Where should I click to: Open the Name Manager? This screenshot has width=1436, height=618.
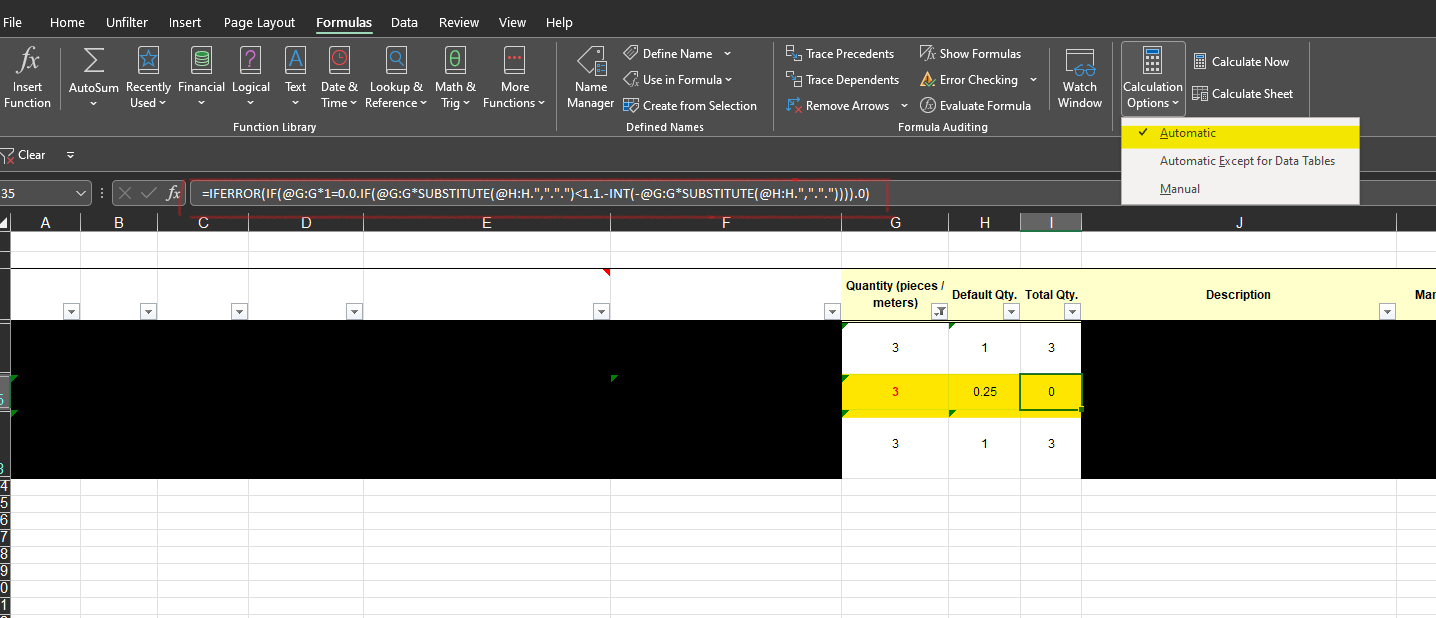591,78
